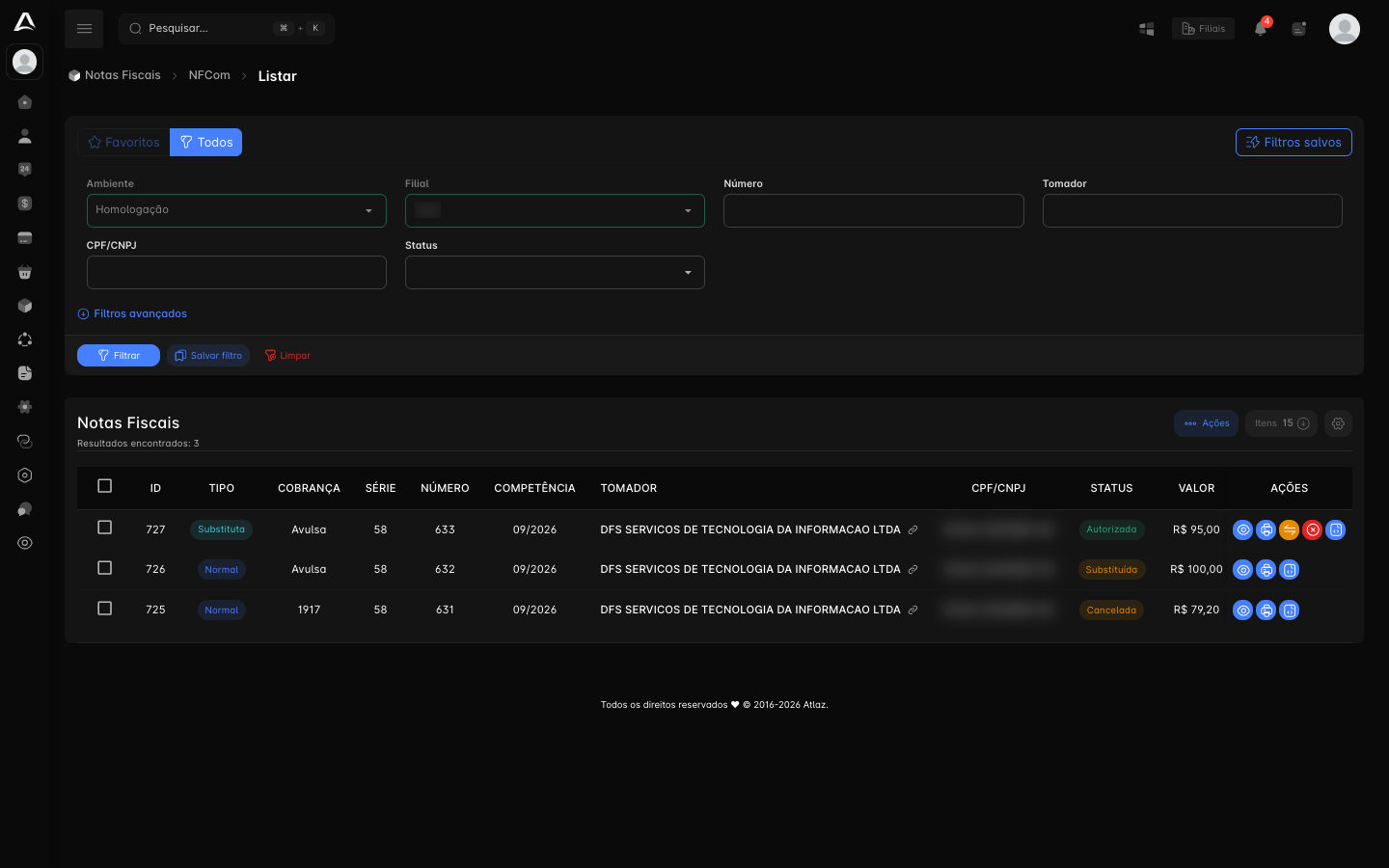Toggle the select-all checkbox in the table header
1389x868 pixels.
click(105, 486)
